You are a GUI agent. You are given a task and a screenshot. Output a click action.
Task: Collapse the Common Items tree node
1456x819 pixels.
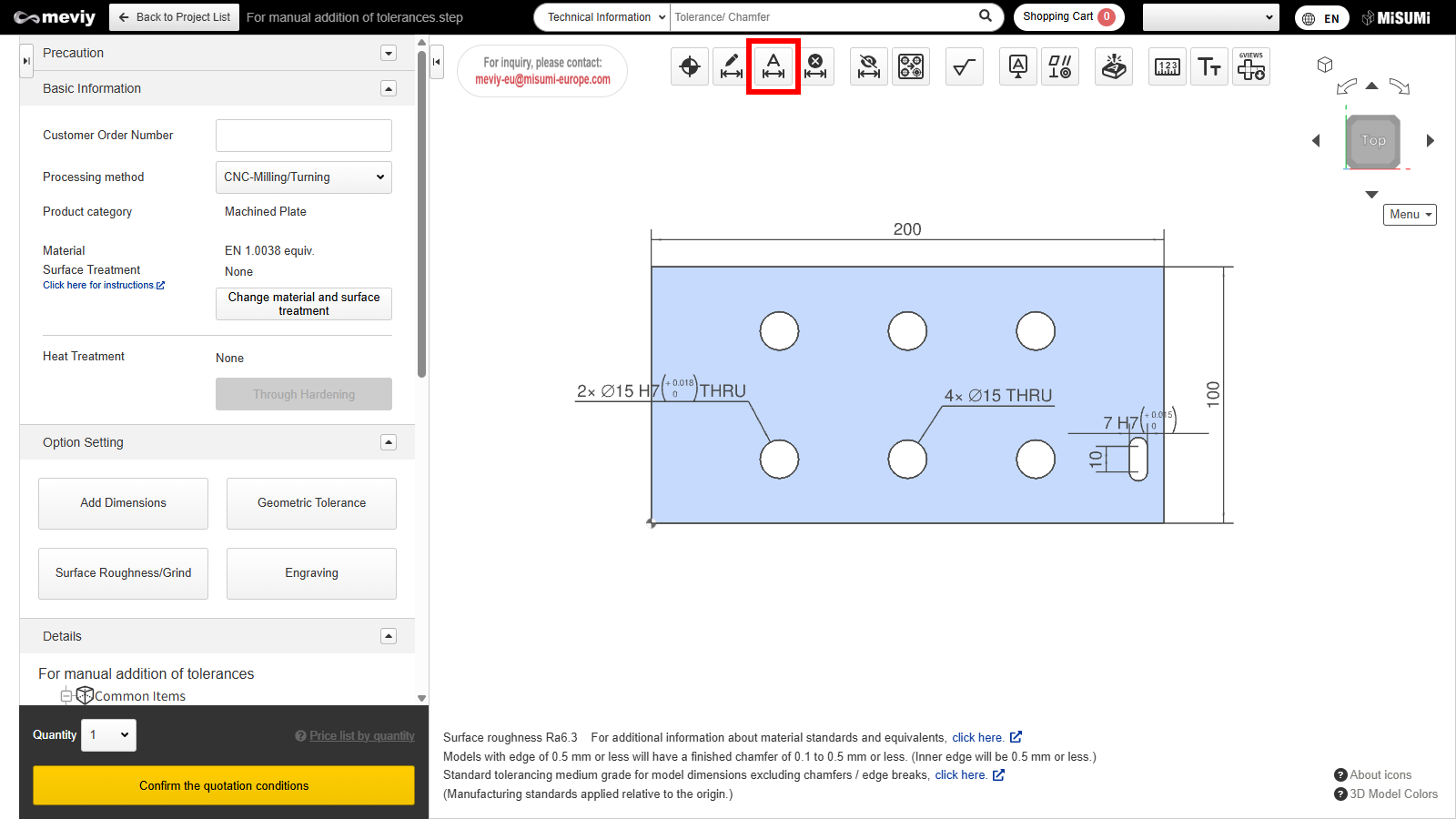66,696
